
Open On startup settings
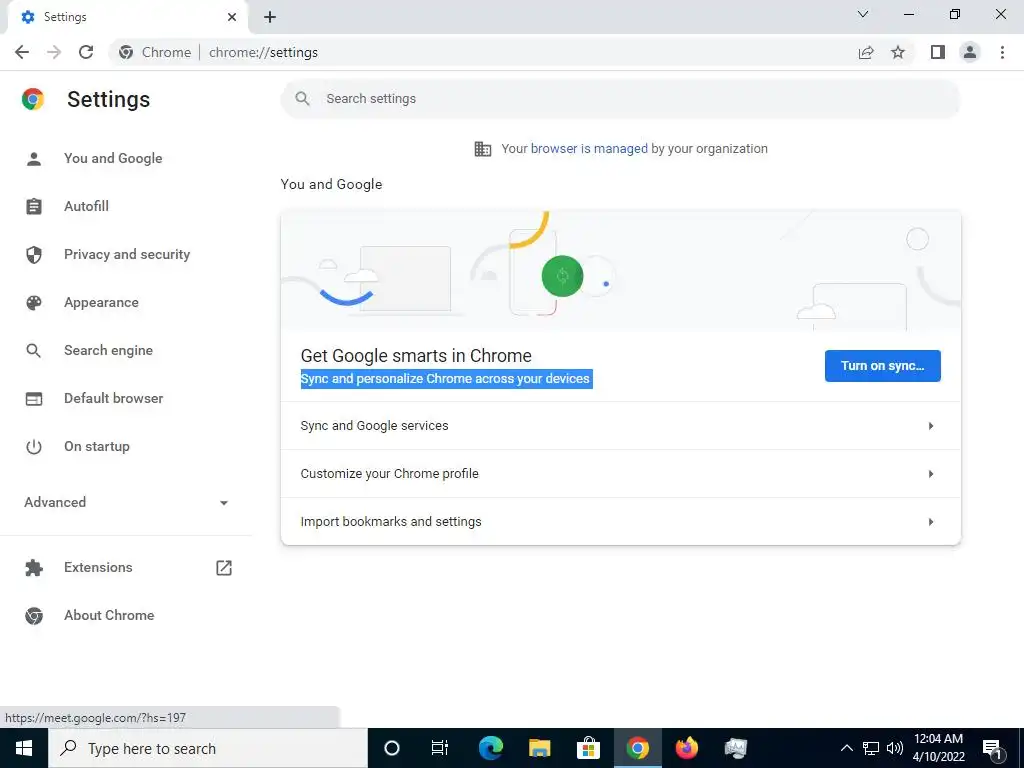(97, 447)
